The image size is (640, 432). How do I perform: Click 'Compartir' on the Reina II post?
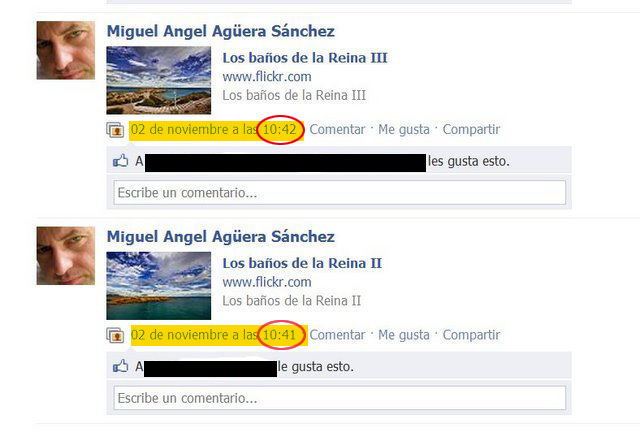point(471,335)
